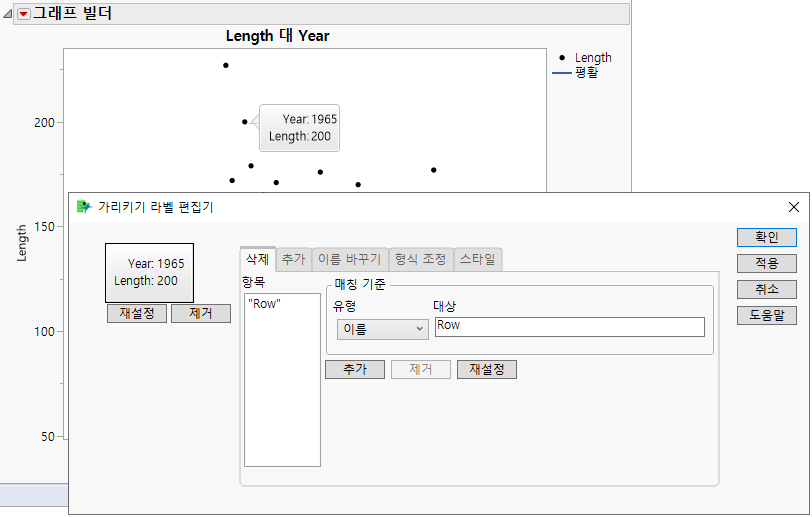Click the highest data point in the graph
The height and width of the screenshot is (517, 812).
pyautogui.click(x=226, y=65)
